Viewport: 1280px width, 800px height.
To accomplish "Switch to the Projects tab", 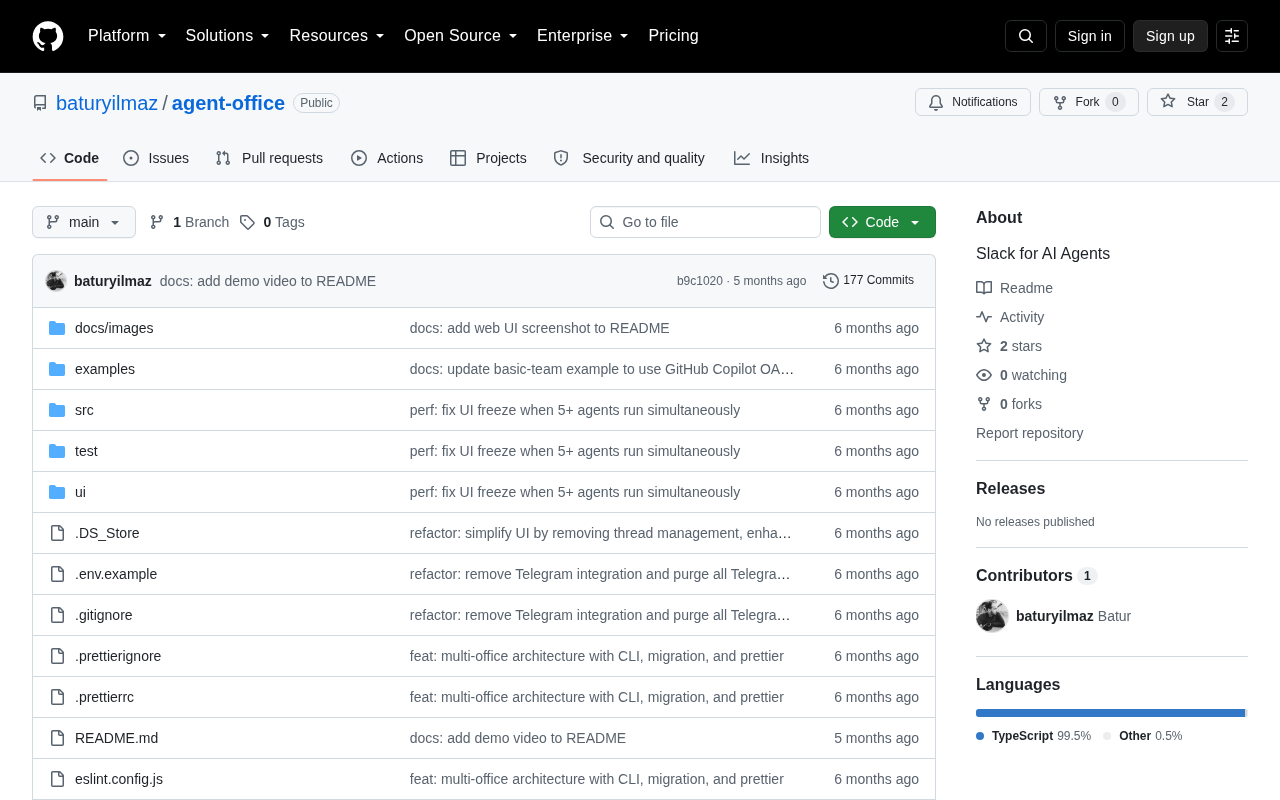I will click(x=488, y=158).
